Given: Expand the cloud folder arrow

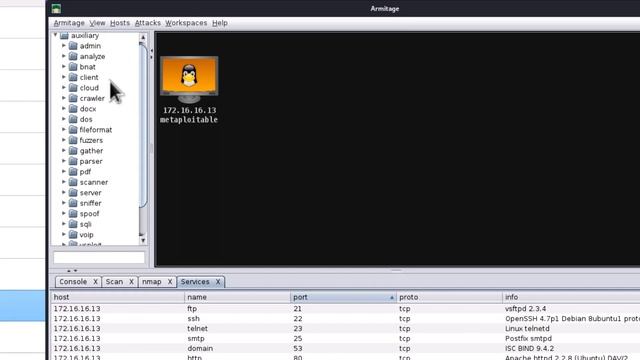Looking at the screenshot, I should tap(64, 87).
